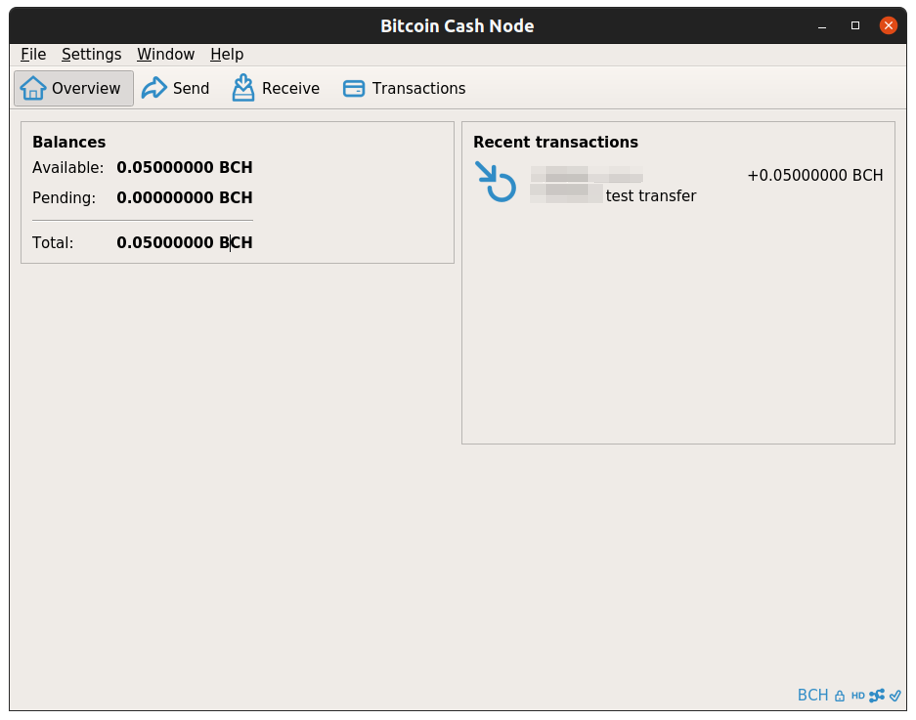Select the 'test transfer' recent transaction

click(x=650, y=196)
